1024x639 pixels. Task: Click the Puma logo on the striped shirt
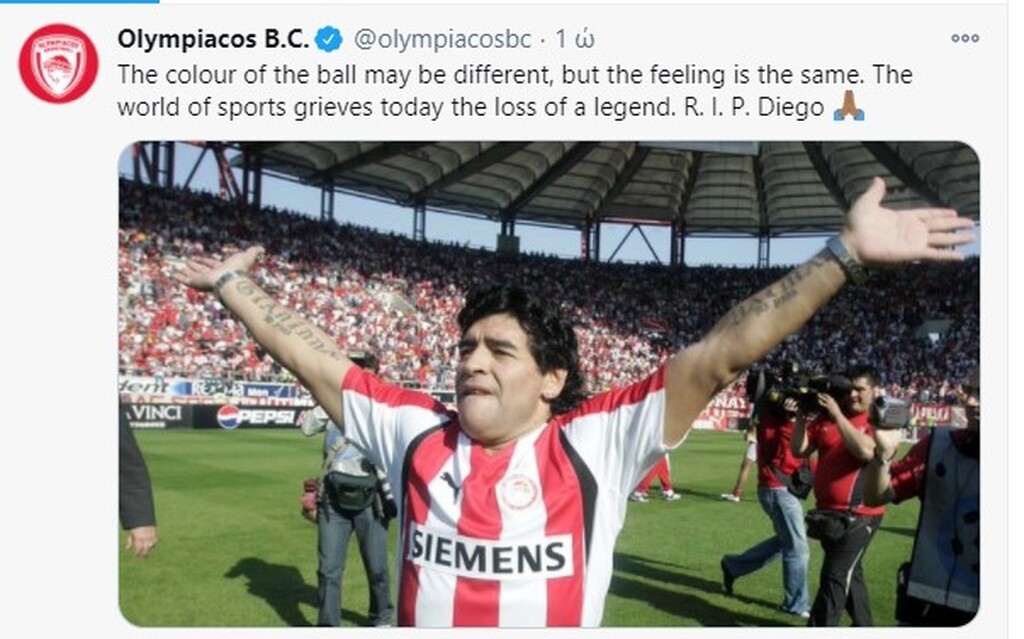tap(450, 483)
